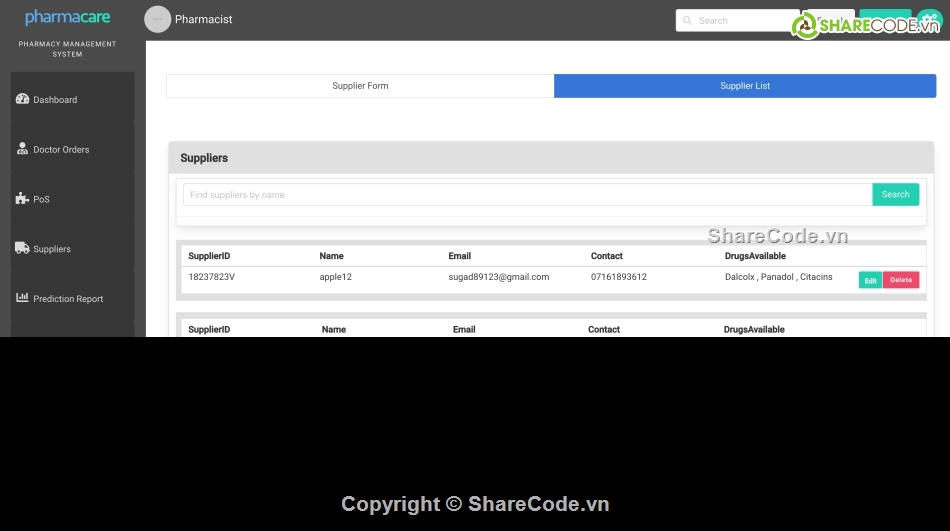Click the magnifier icon in top search
950x531 pixels.
[687, 20]
